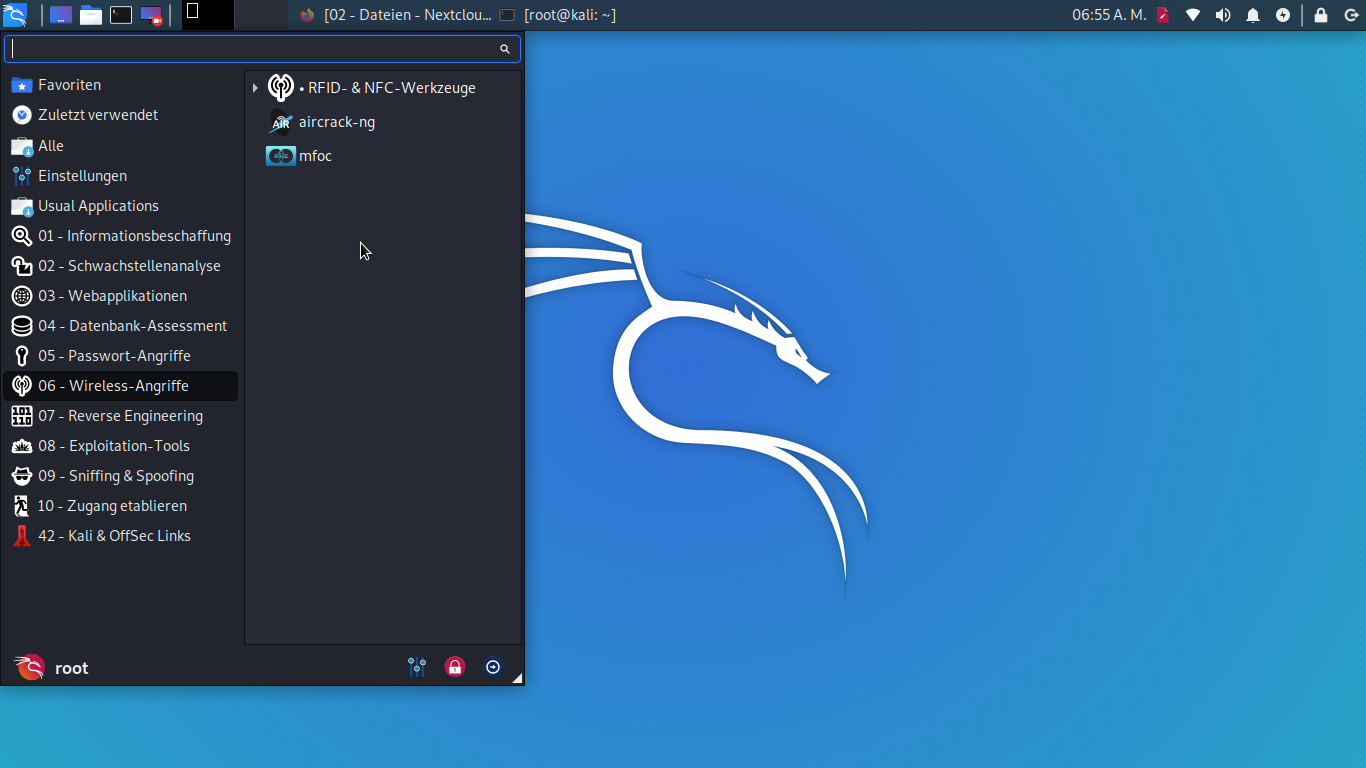Screen dimensions: 1366x768
Task: Select the Favoriten category
Action: tap(121, 85)
